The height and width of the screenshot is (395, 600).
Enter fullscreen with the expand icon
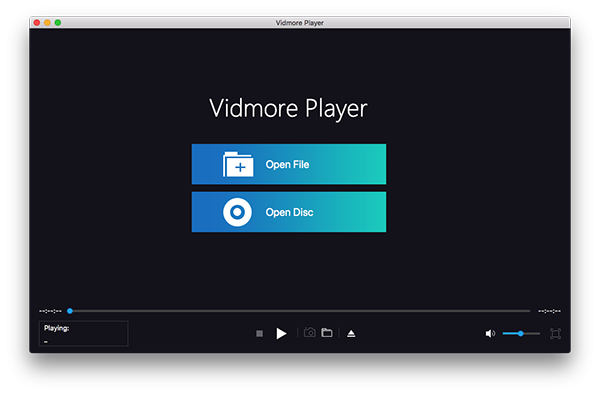click(555, 334)
